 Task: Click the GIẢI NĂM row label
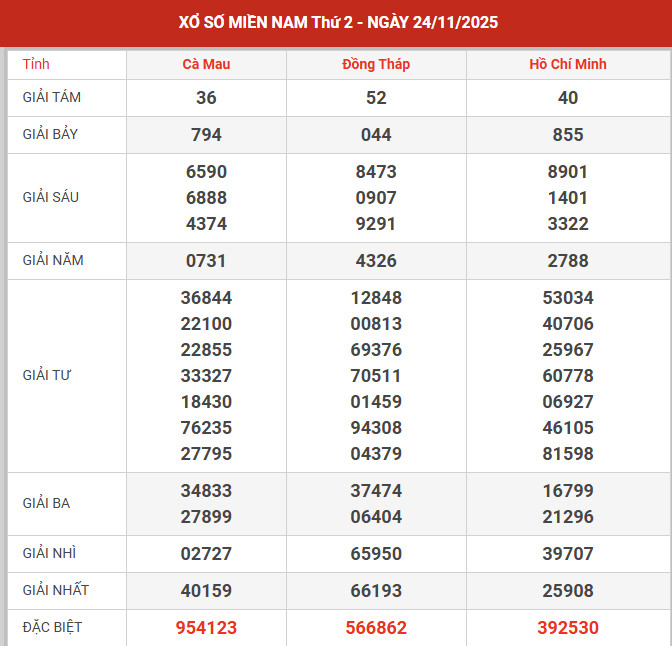coord(53,260)
